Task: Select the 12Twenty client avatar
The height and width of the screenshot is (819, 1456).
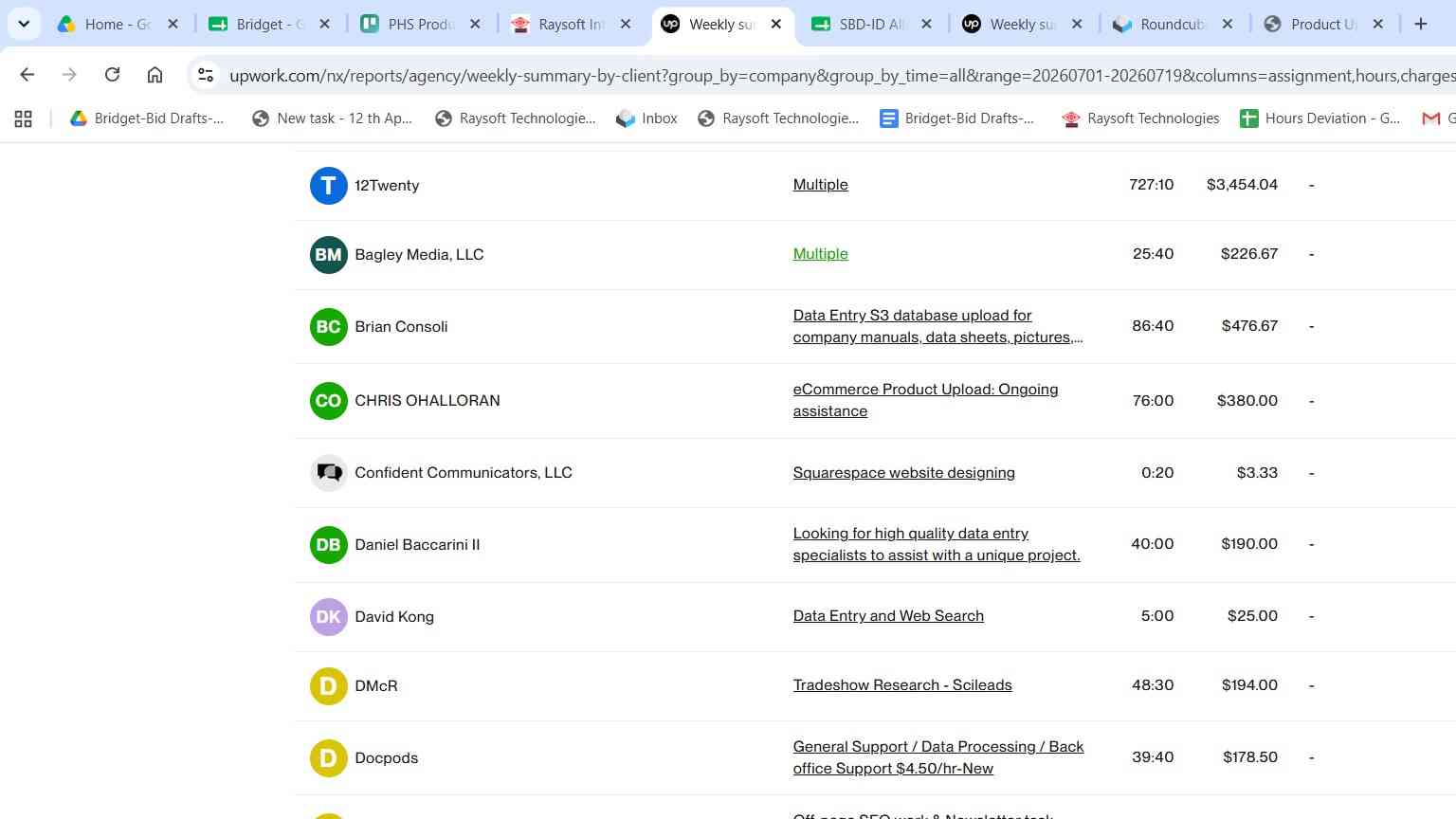Action: [328, 185]
